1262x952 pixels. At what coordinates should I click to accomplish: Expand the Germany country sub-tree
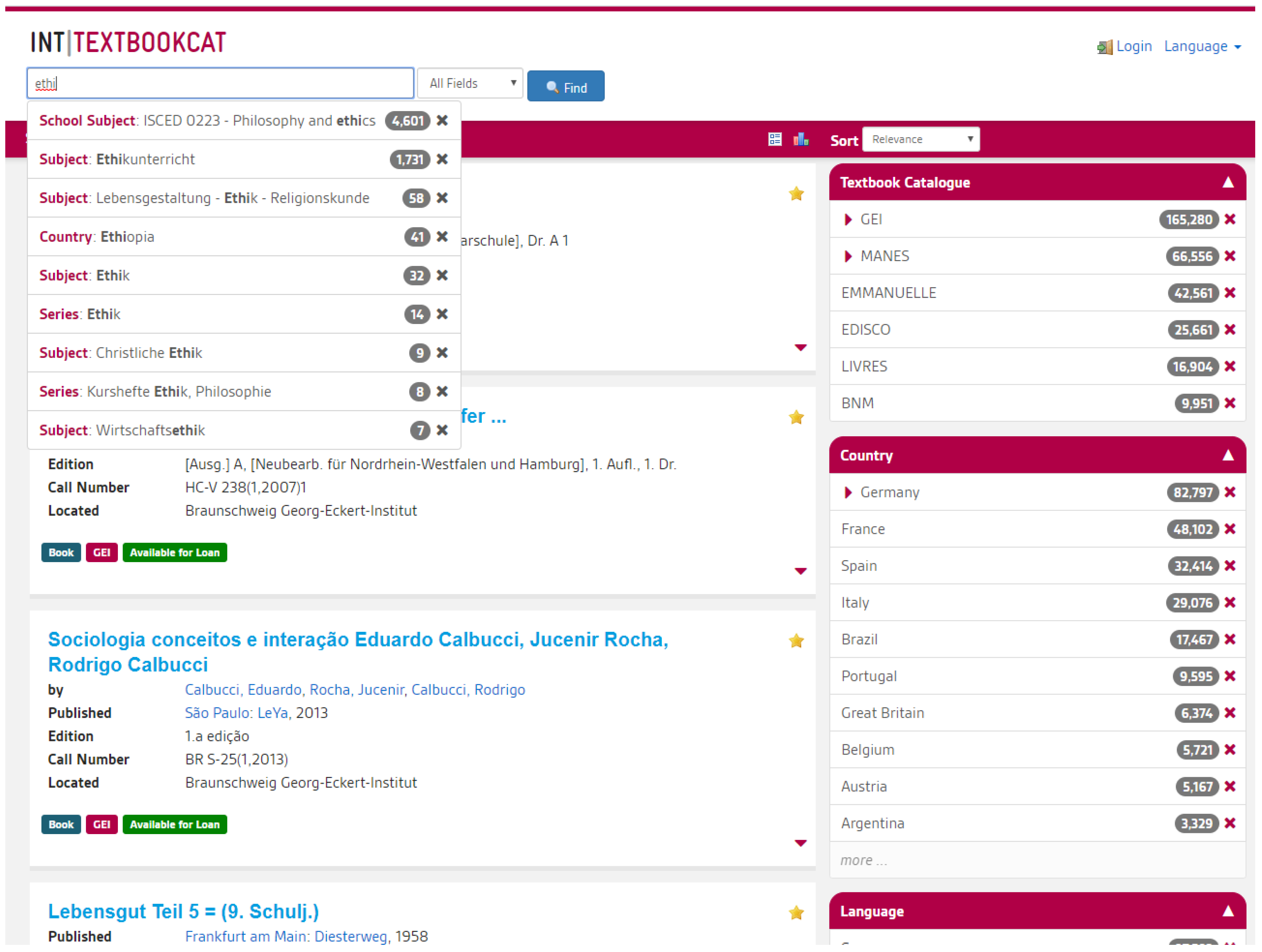(x=848, y=492)
